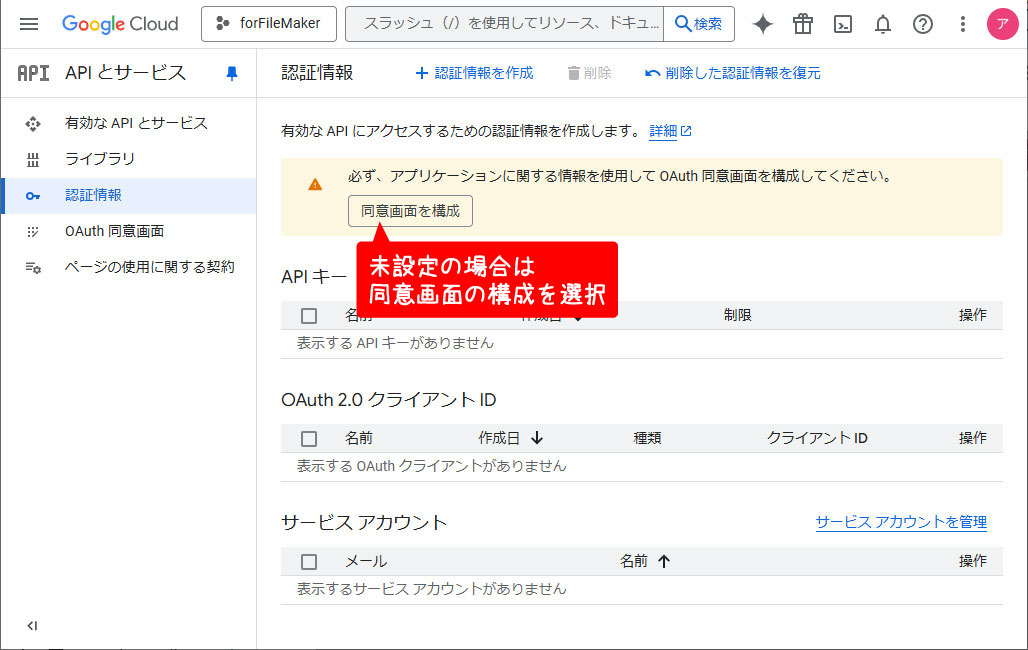Open サービス アカウントを管理 link
Screen dimensions: 1028x650
(x=901, y=522)
